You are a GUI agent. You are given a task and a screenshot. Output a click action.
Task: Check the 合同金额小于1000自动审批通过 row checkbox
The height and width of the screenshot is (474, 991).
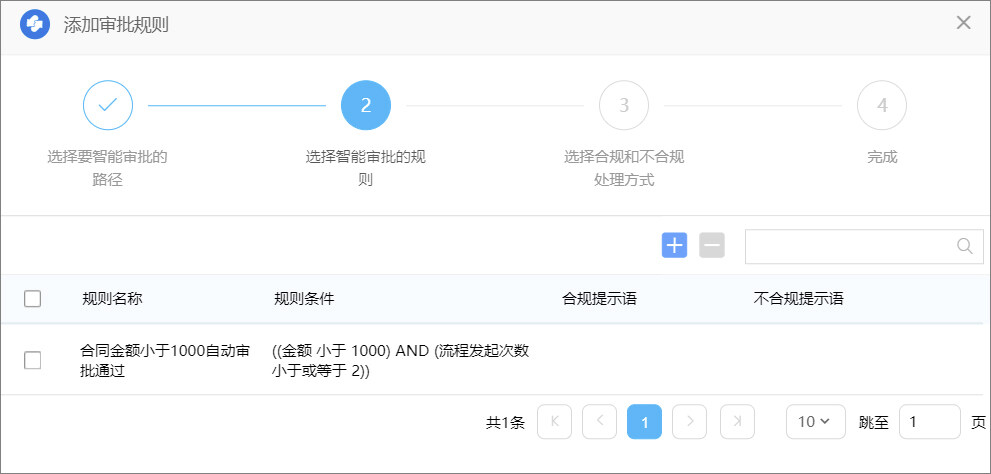33,360
